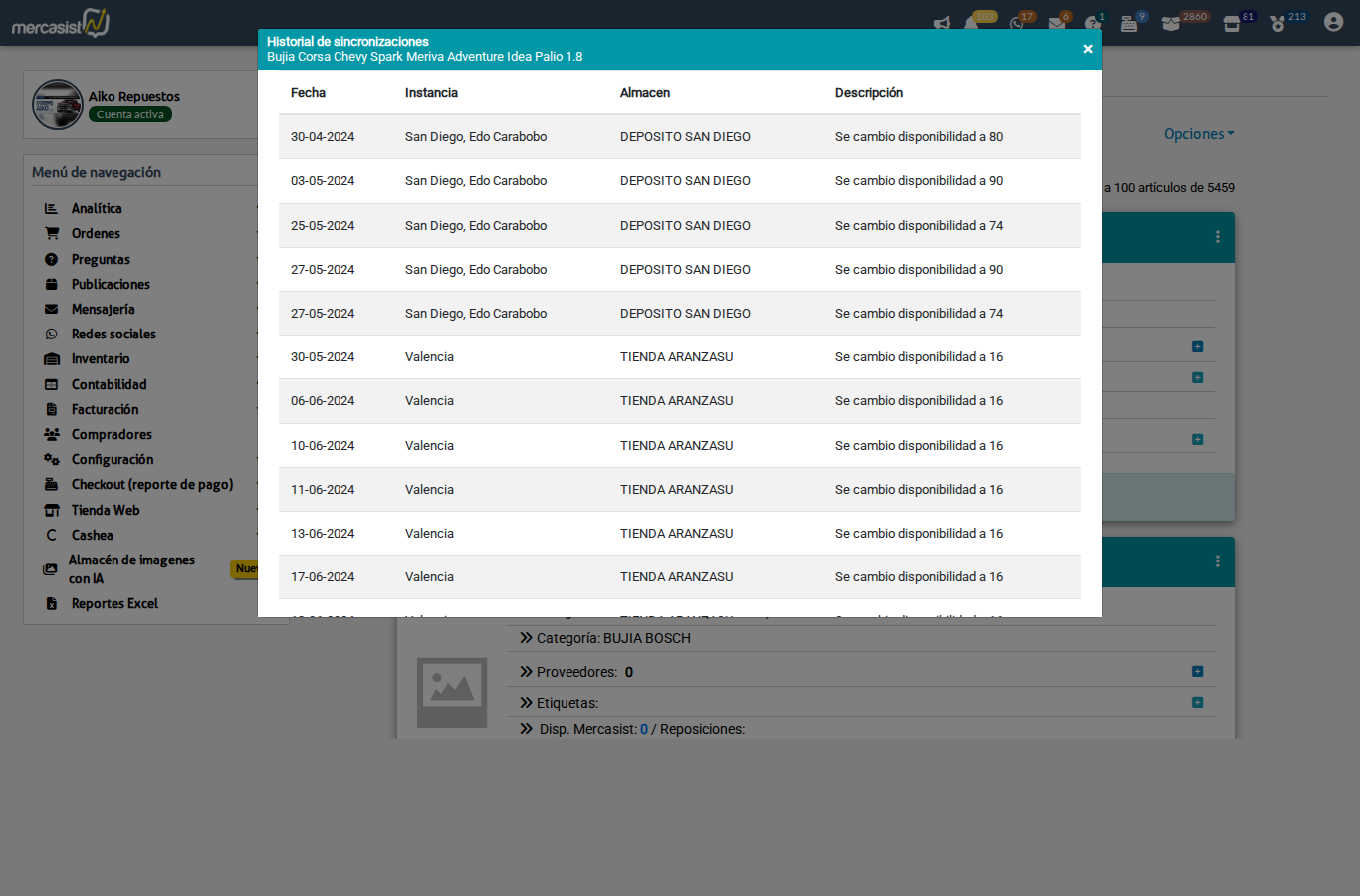1360x896 pixels.
Task: Click the product image placeholder thumbnail
Action: tap(452, 691)
